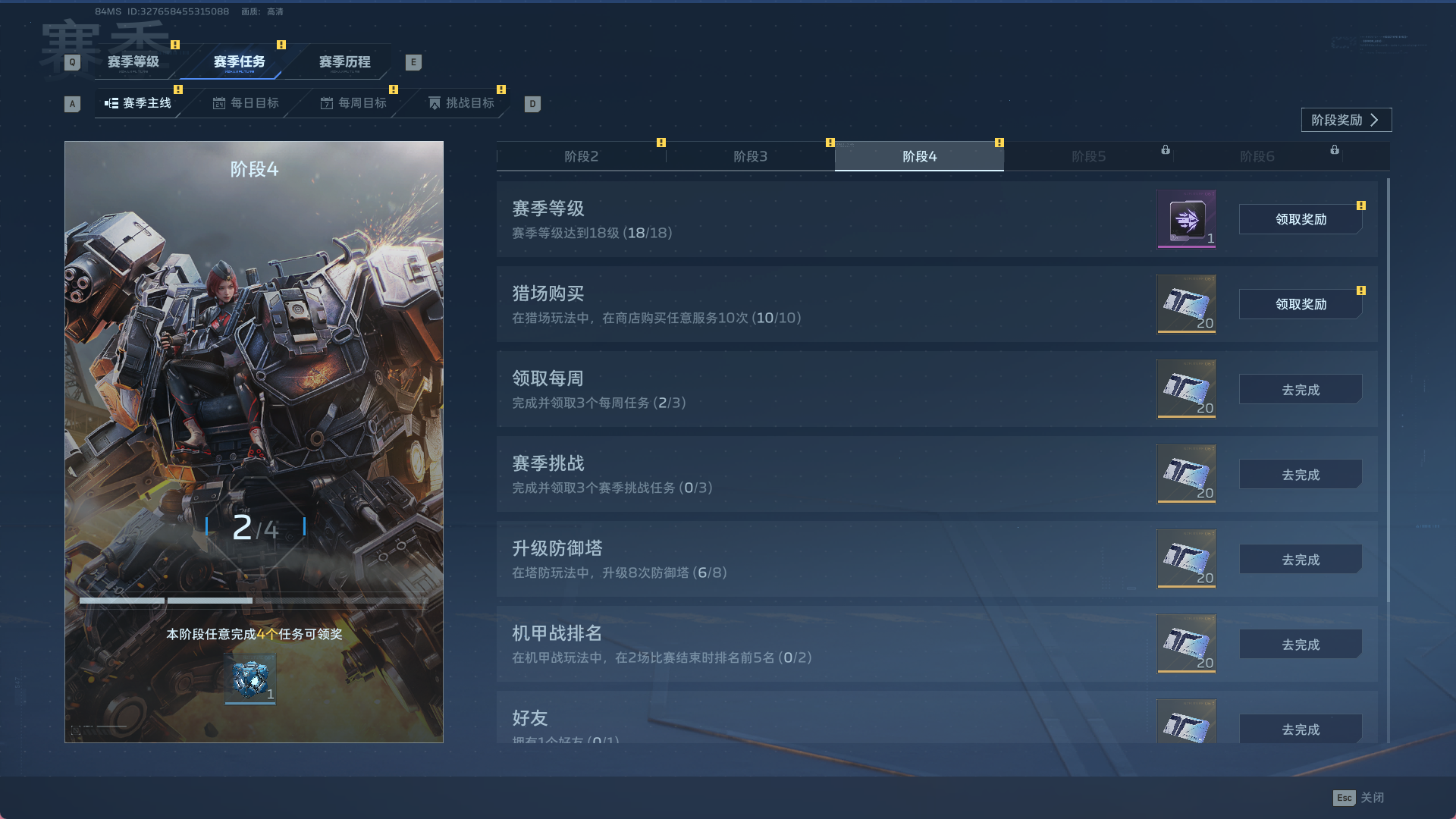Click the ticket reward icon for 领取每周
The image size is (1456, 819).
pyautogui.click(x=1186, y=389)
